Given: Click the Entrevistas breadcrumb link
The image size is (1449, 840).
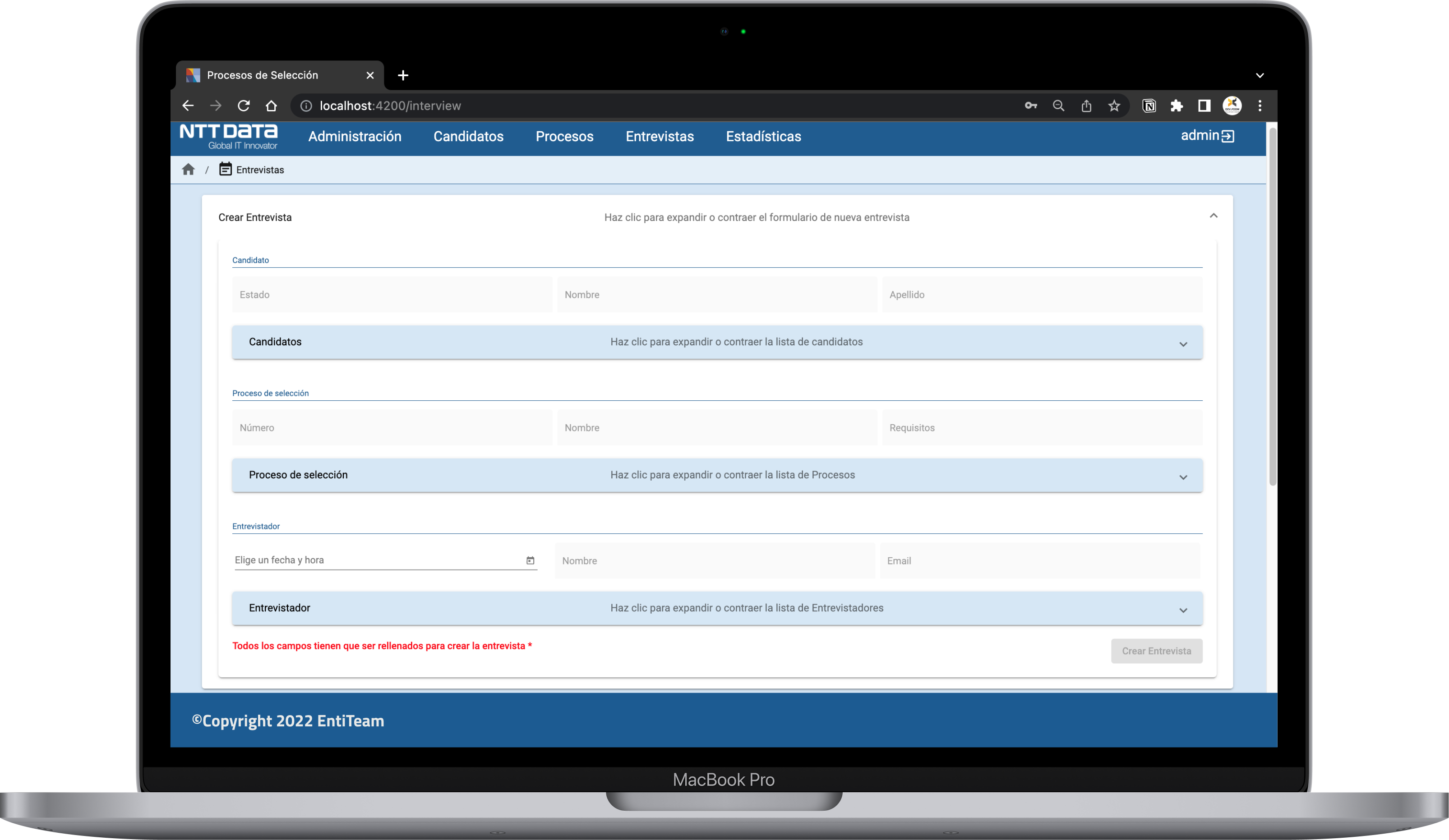Looking at the screenshot, I should [259, 170].
